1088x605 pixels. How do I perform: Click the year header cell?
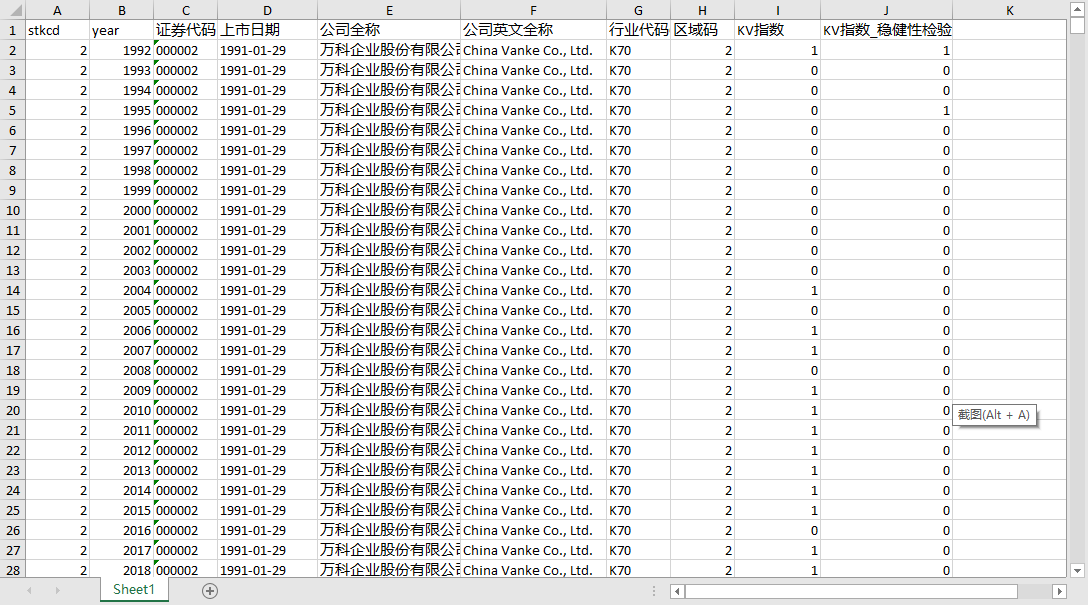(x=121, y=30)
